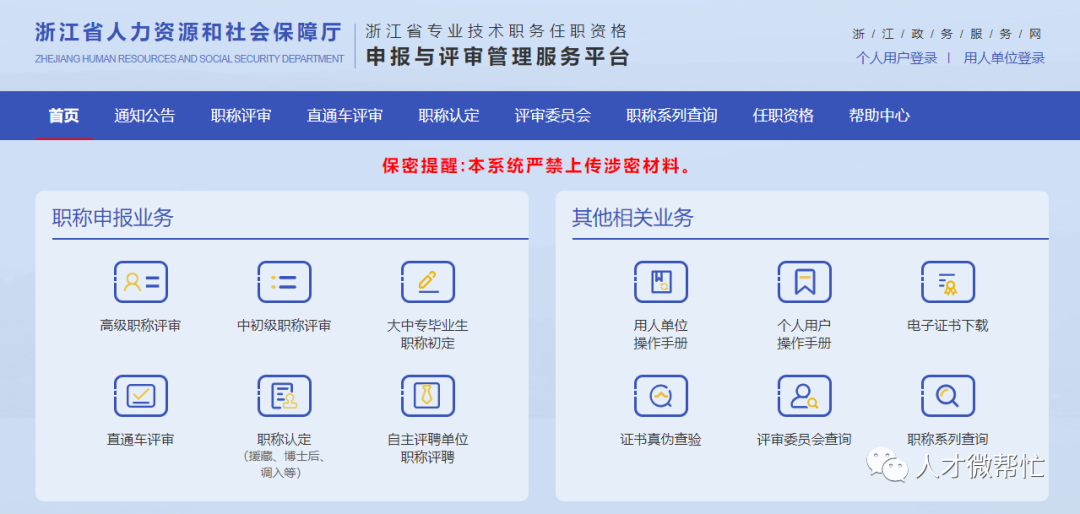The width and height of the screenshot is (1080, 514).
Task: Click the 用人单位操作手册 text label
Action: [x=661, y=334]
